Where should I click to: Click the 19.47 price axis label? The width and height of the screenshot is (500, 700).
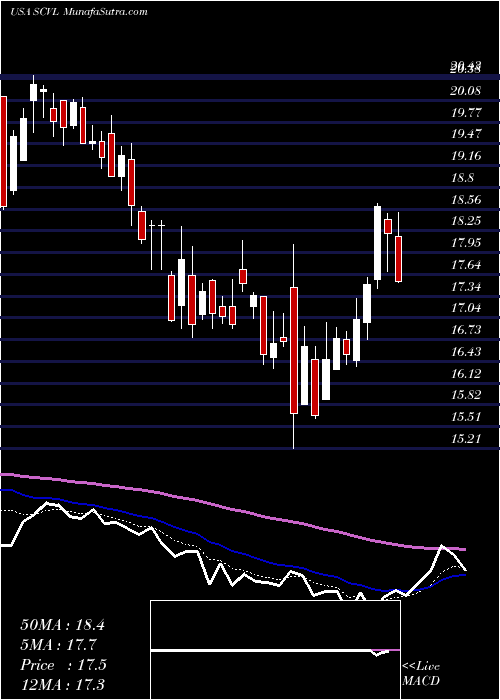tap(466, 134)
